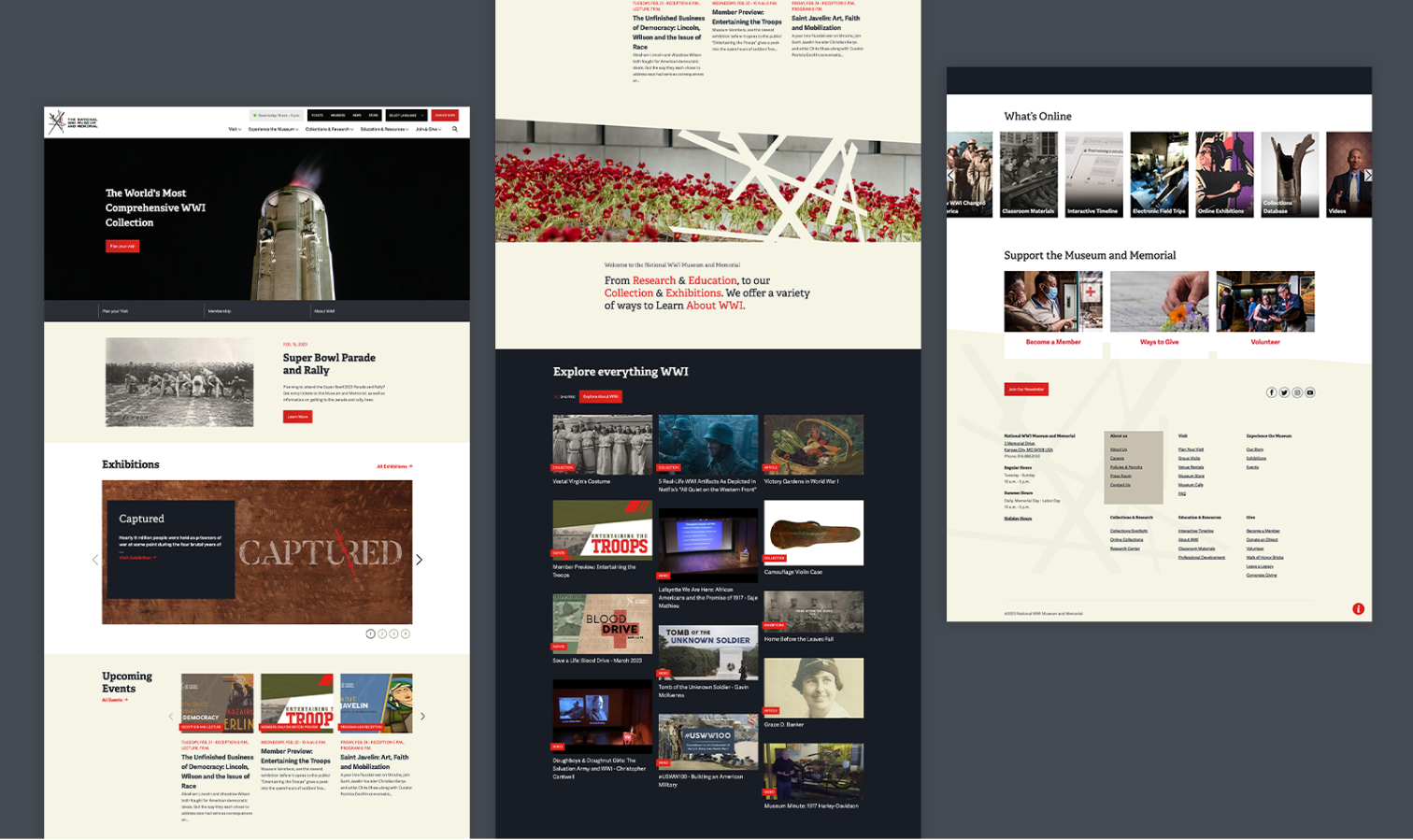This screenshot has height=840, width=1413.
Task: Click Careers link in footer
Action: [1117, 458]
